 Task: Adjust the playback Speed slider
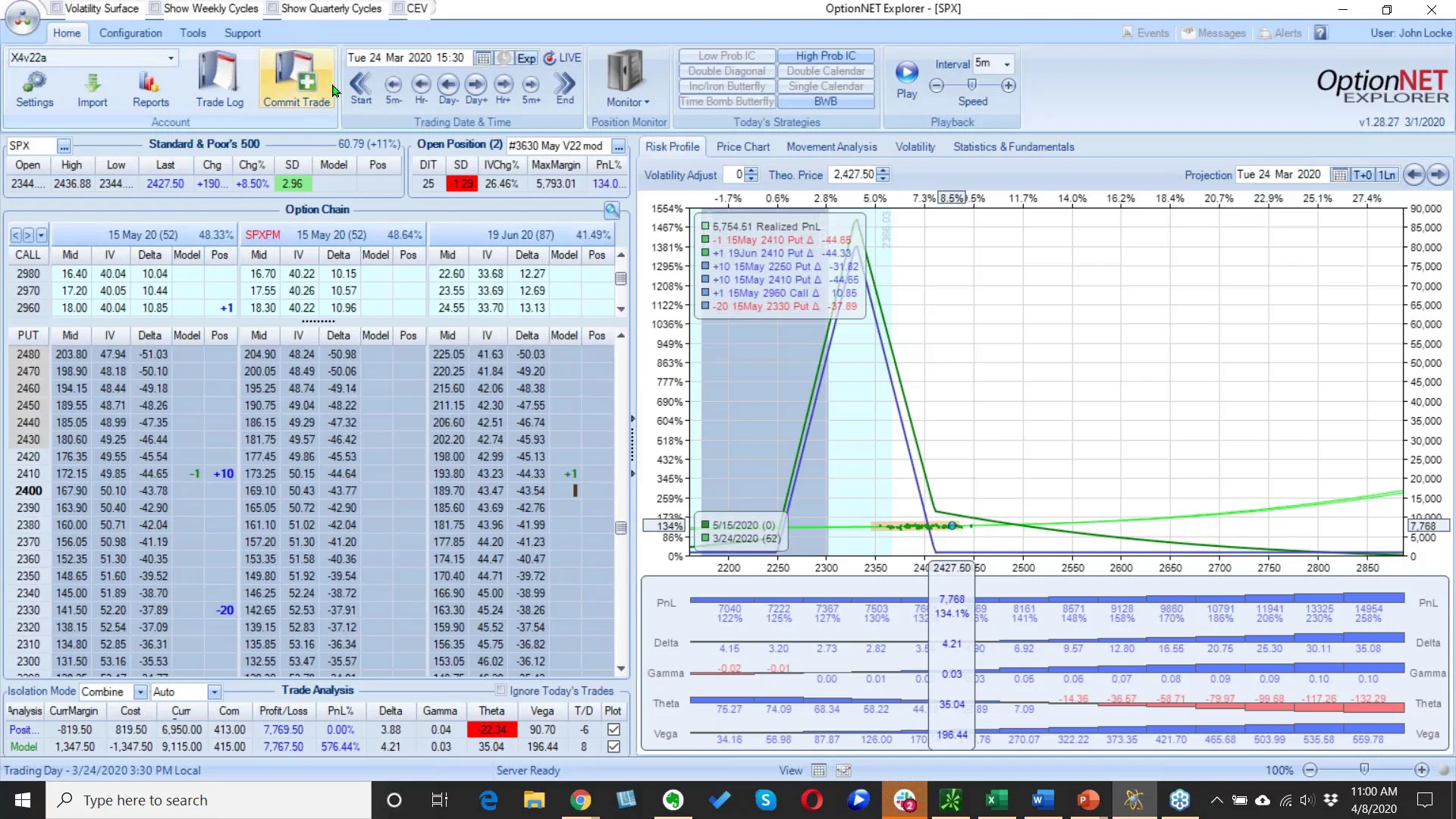tap(971, 85)
